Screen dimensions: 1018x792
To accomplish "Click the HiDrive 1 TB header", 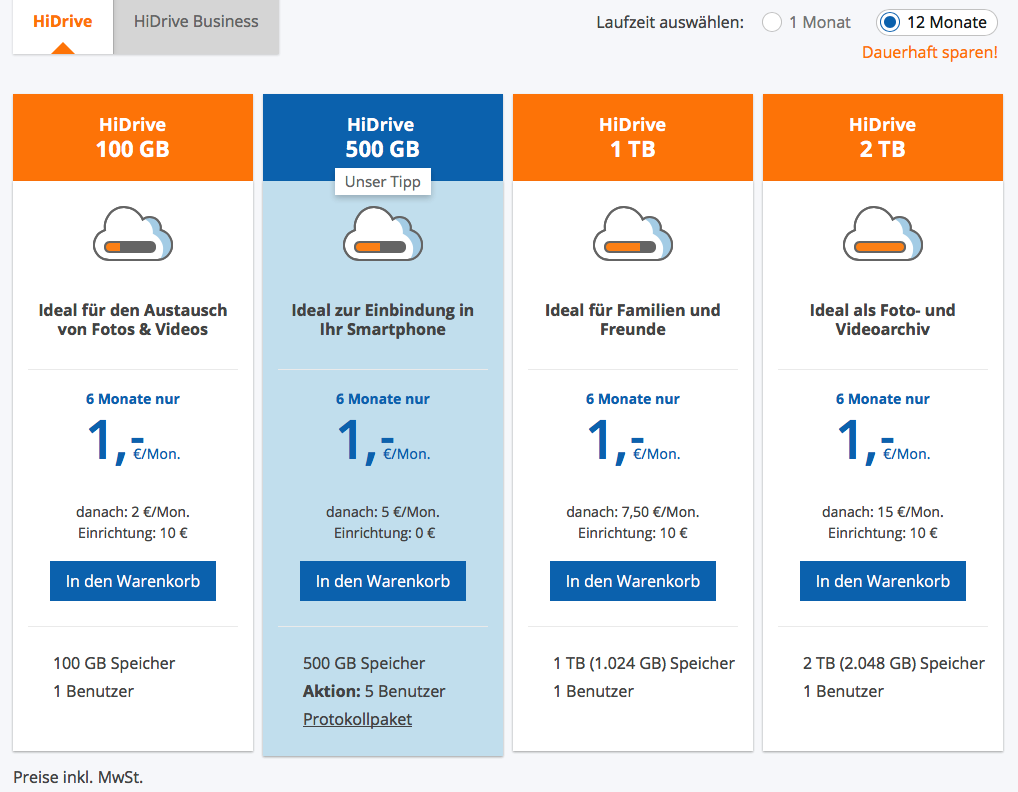I will [x=633, y=138].
